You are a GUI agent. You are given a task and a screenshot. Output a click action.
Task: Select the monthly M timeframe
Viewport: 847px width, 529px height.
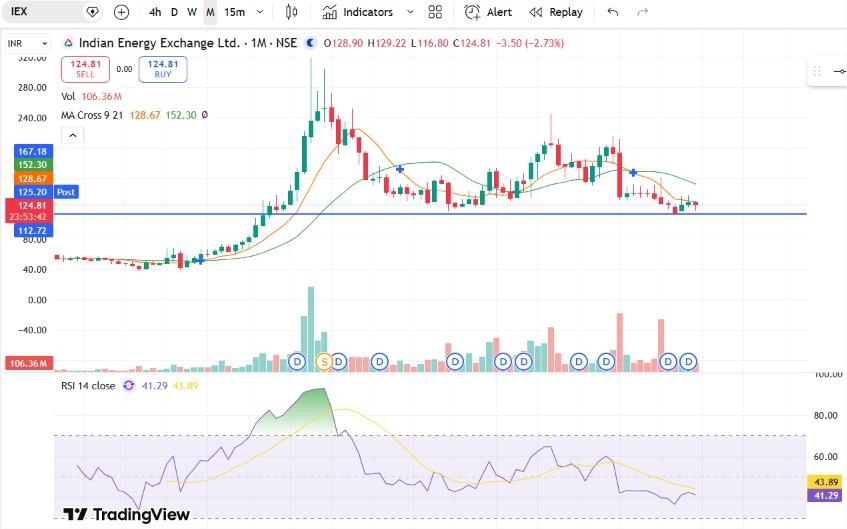(x=210, y=12)
